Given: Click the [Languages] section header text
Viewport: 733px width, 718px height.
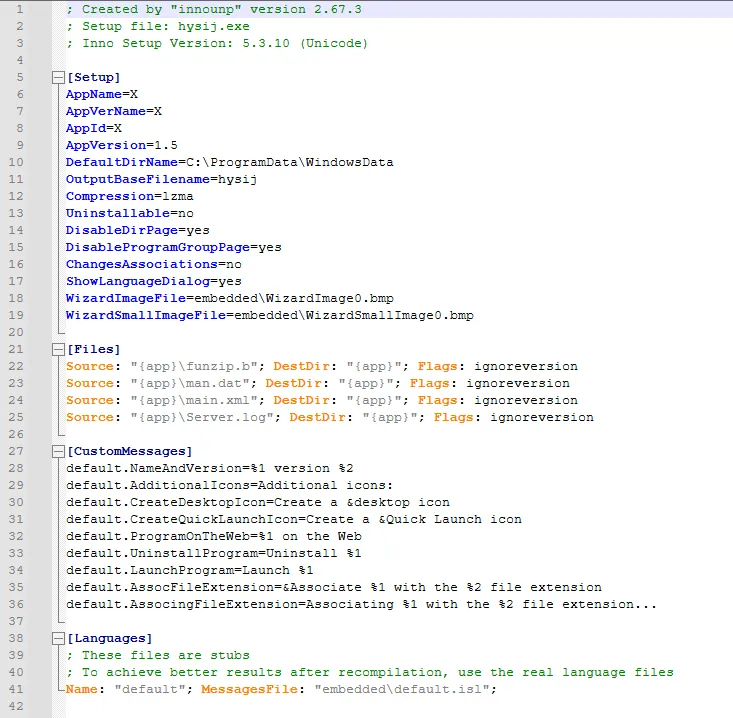Looking at the screenshot, I should pyautogui.click(x=109, y=639).
